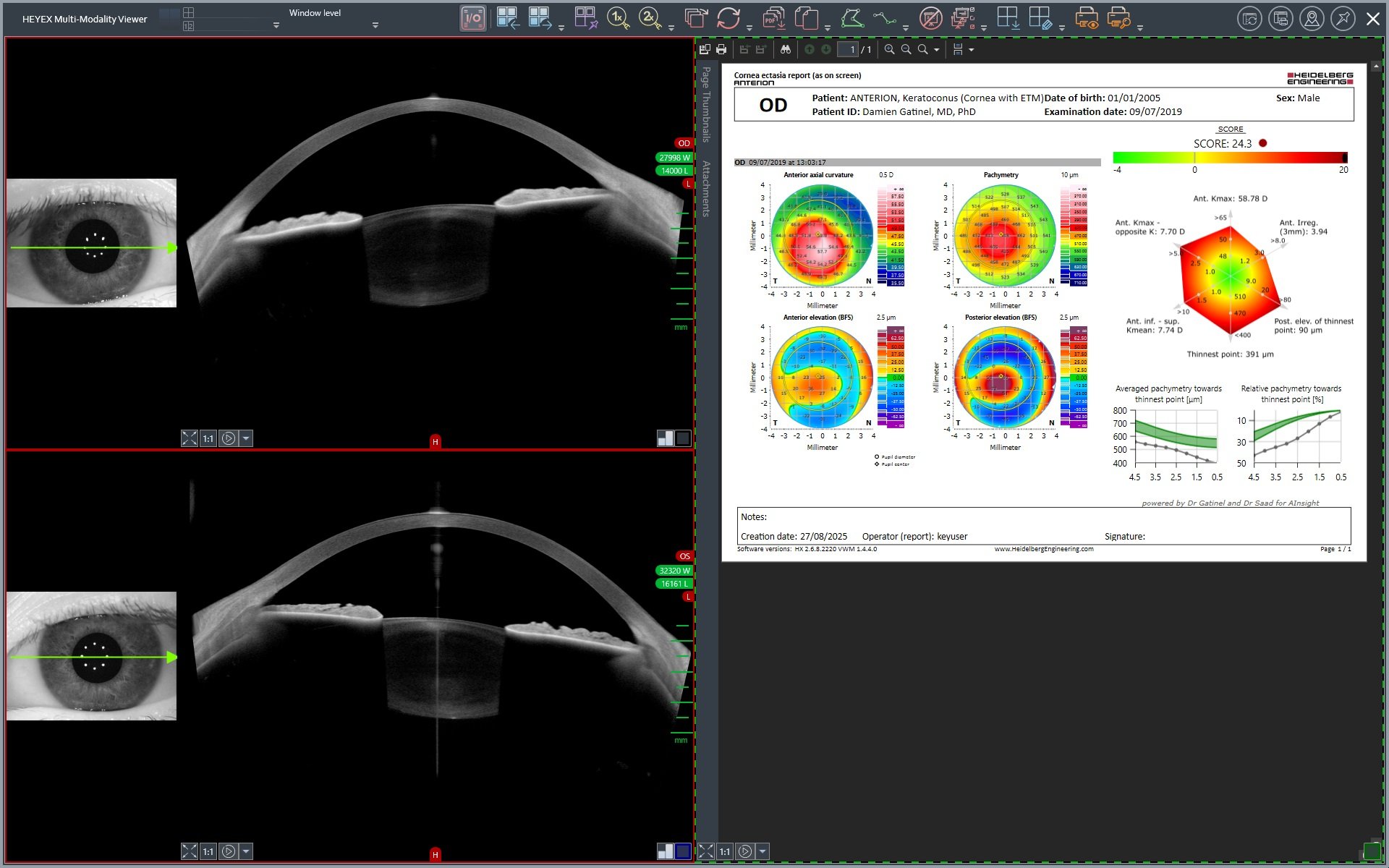The height and width of the screenshot is (868, 1389).
Task: Expand the report zoom options dropdown arrow
Action: [937, 50]
